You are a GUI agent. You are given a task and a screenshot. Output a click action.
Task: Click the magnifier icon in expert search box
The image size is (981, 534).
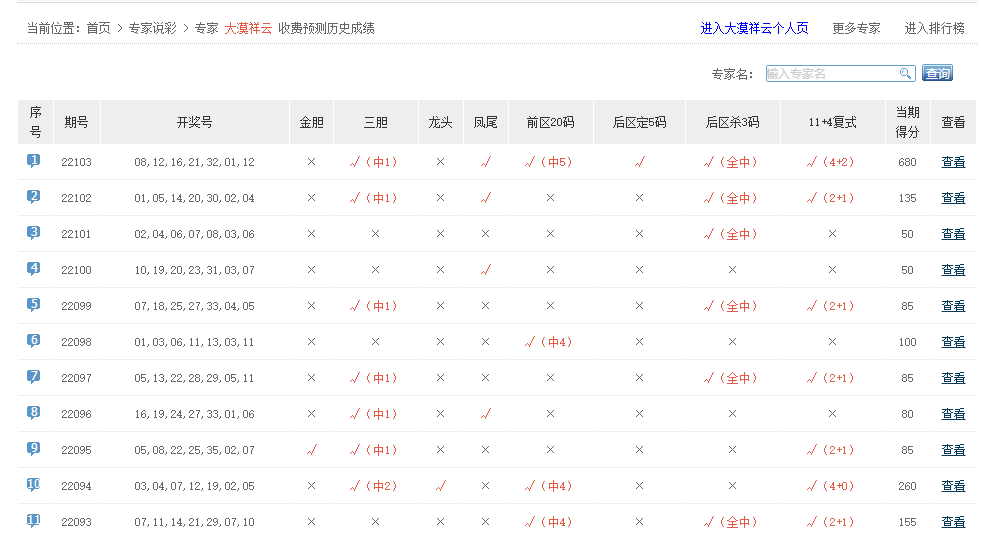(x=905, y=73)
